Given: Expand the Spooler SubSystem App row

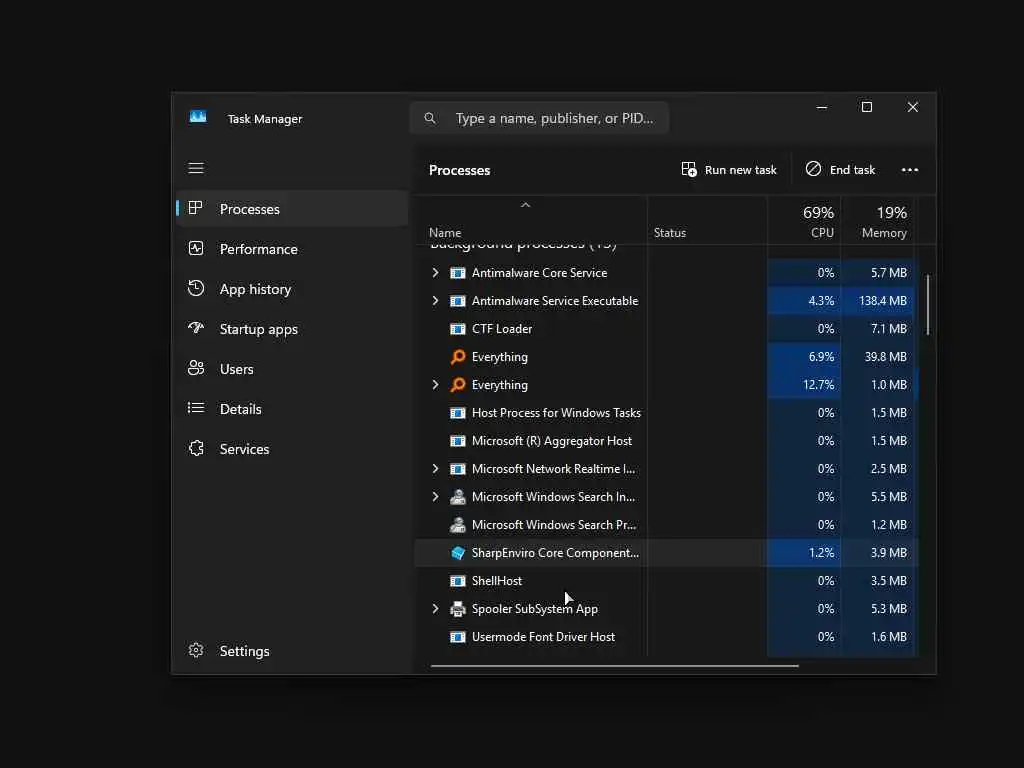Looking at the screenshot, I should pos(436,609).
